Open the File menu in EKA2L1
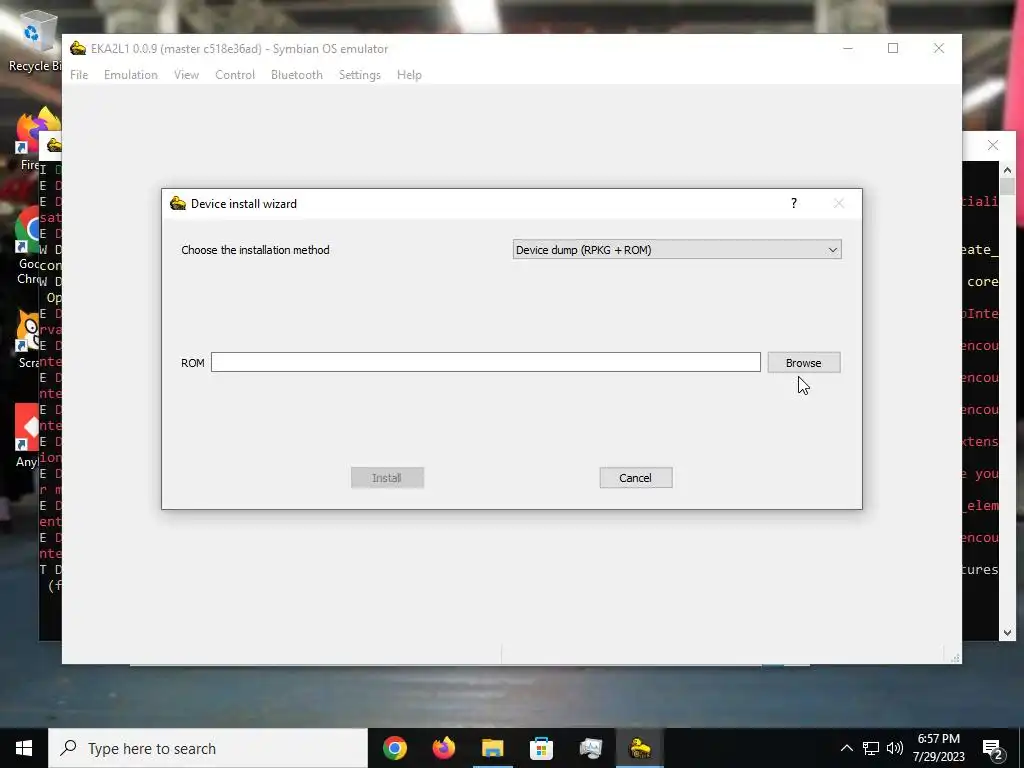1024x768 pixels. (79, 75)
